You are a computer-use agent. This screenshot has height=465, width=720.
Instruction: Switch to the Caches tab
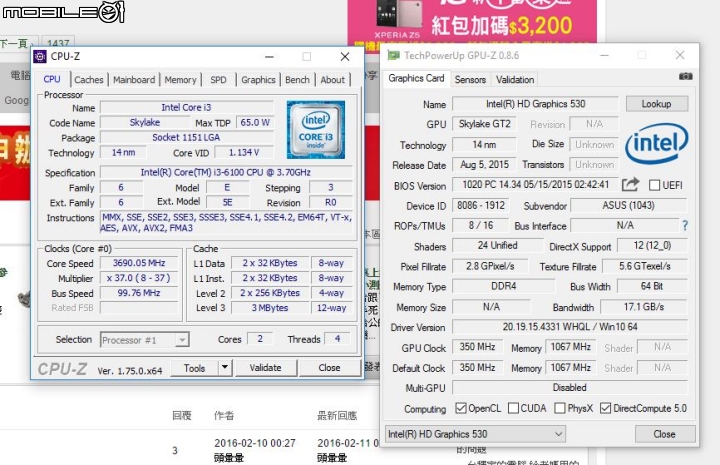click(x=89, y=80)
